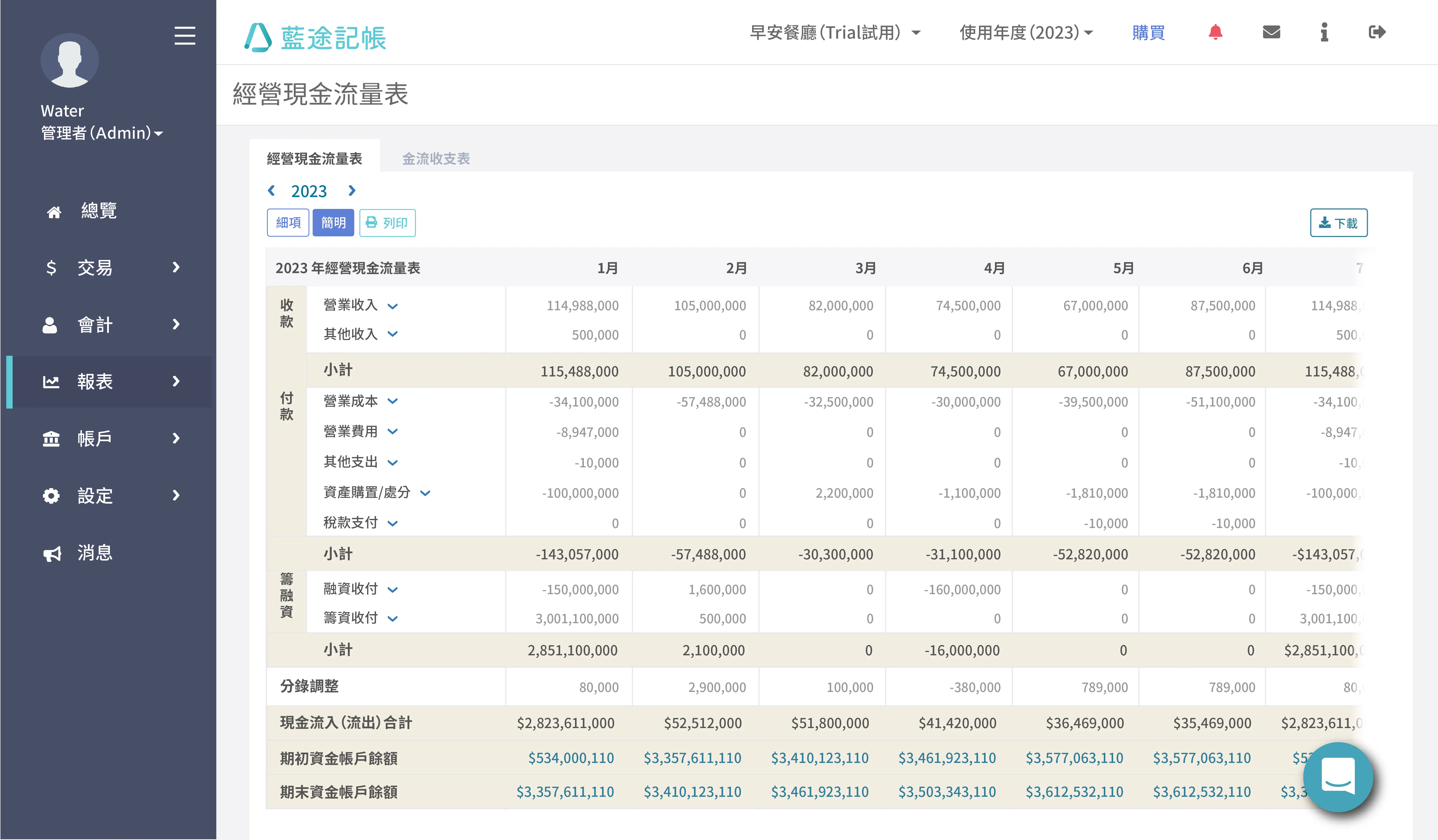Viewport: 1438px width, 840px height.
Task: Go to next year arrow
Action: 352,190
